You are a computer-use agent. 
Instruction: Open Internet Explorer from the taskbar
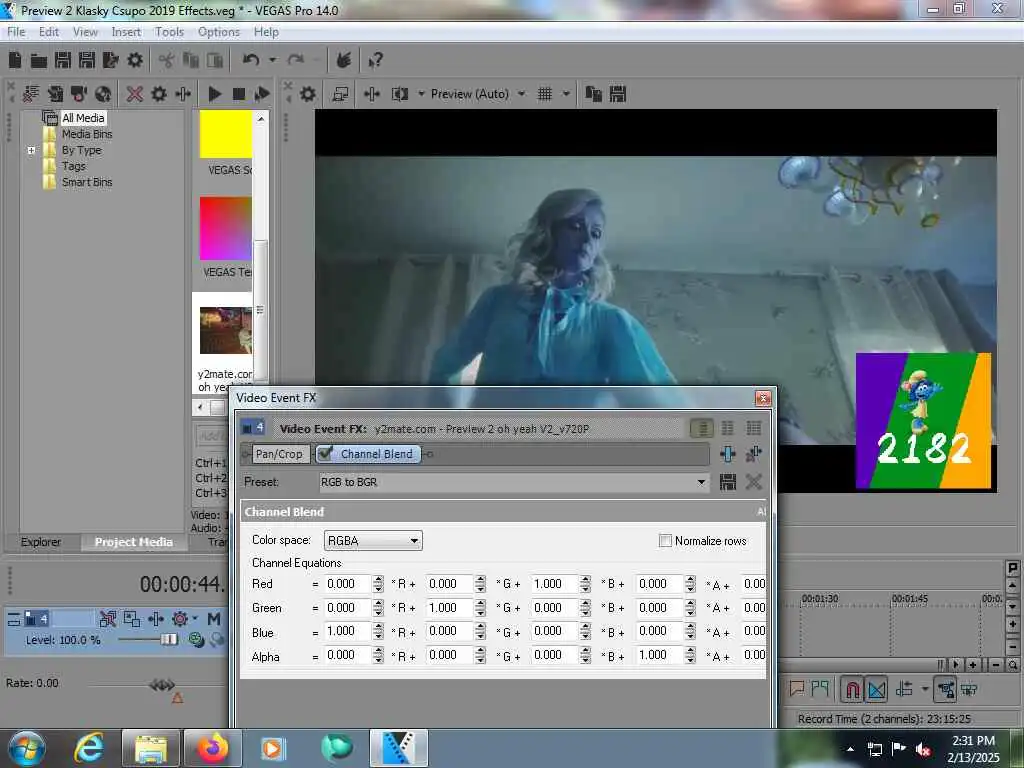[89, 748]
